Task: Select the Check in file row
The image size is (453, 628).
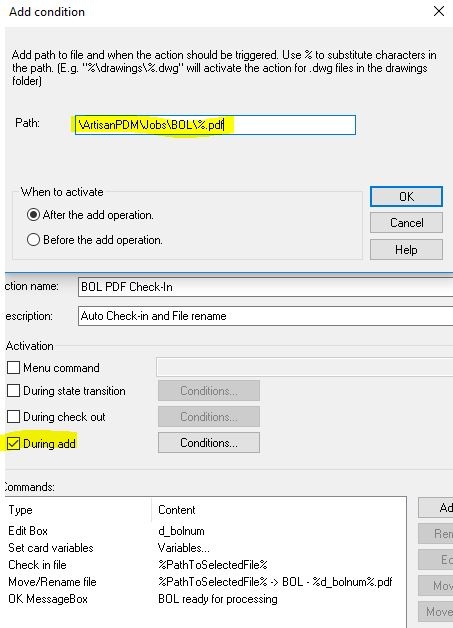Action: (206, 565)
